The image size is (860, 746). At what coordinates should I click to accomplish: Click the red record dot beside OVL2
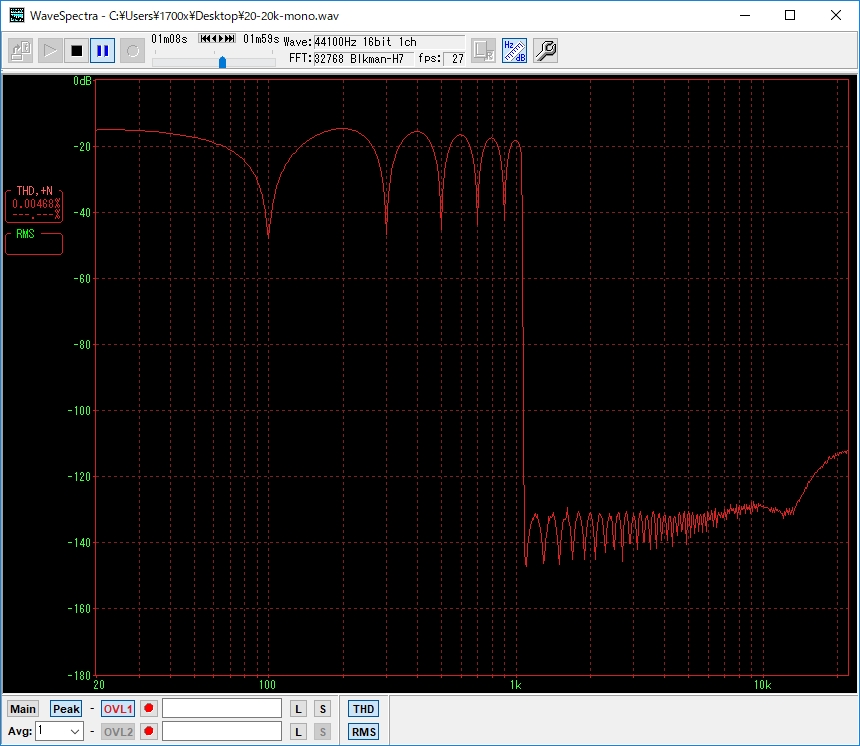[149, 732]
